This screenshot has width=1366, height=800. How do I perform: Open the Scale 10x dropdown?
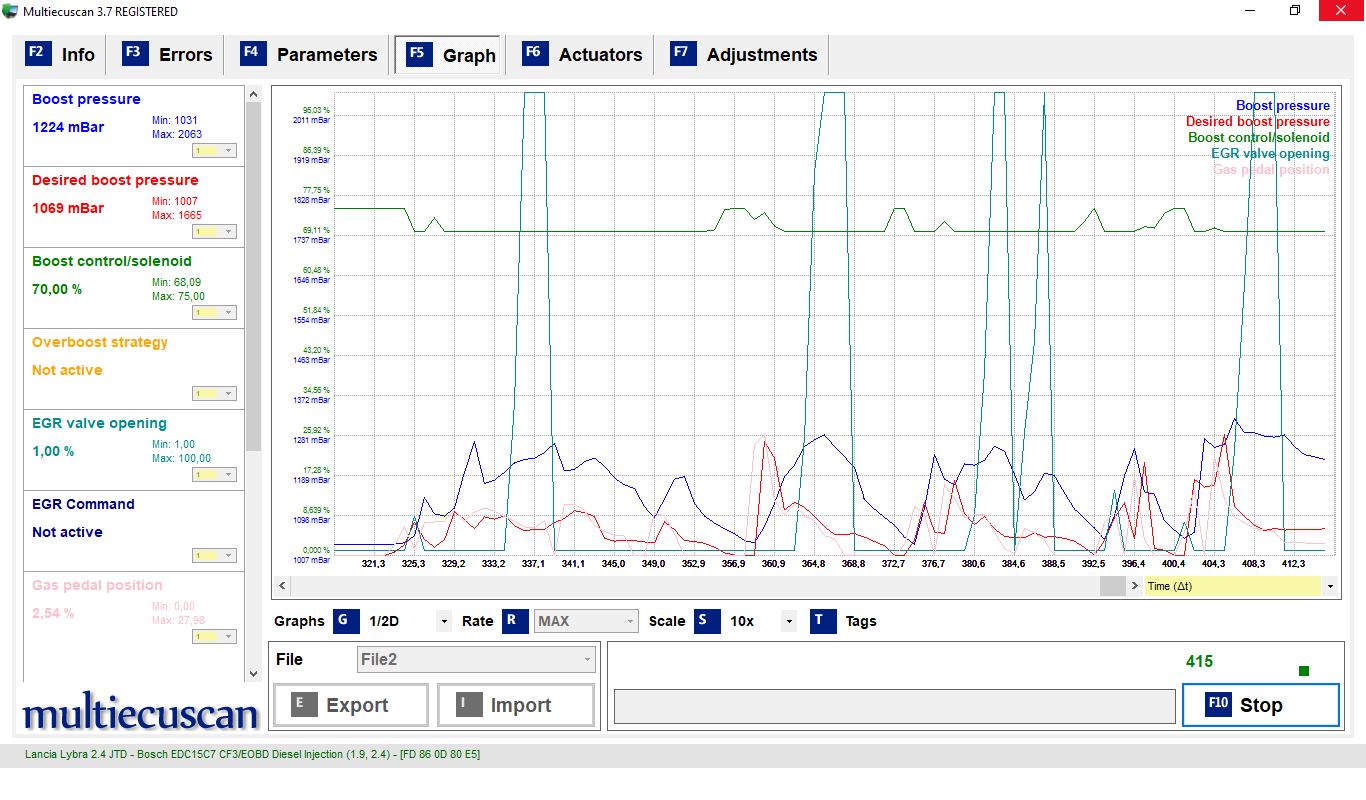tap(789, 622)
